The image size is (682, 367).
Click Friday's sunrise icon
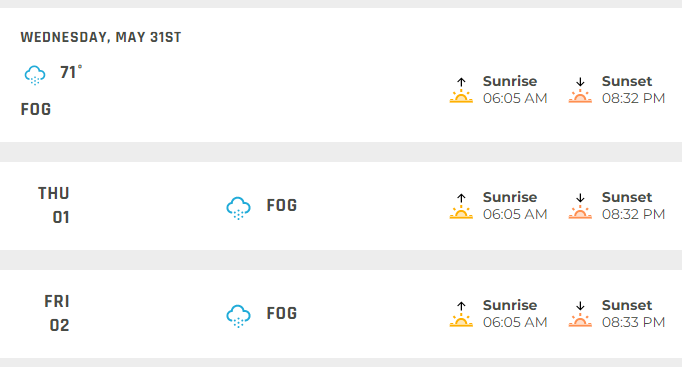pyautogui.click(x=461, y=314)
